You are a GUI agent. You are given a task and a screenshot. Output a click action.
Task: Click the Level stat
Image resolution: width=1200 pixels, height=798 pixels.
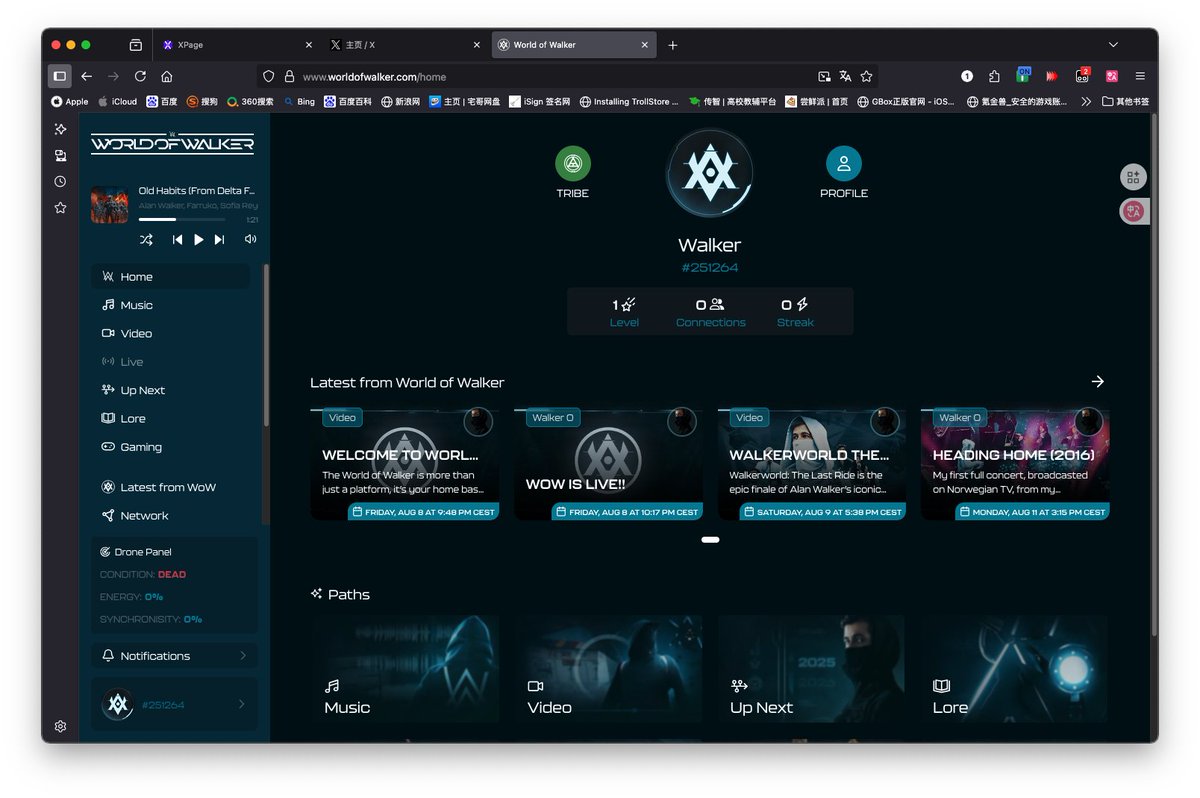(624, 312)
